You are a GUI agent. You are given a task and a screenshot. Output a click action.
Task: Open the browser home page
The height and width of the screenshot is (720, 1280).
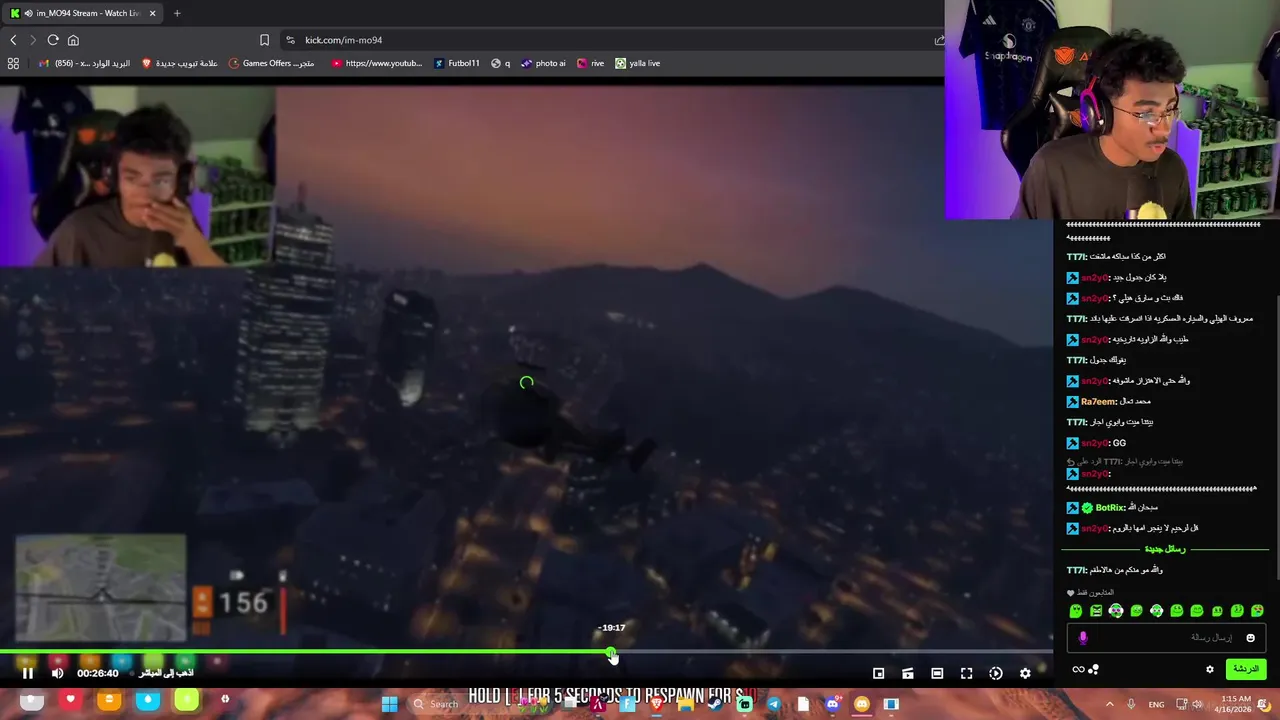73,40
